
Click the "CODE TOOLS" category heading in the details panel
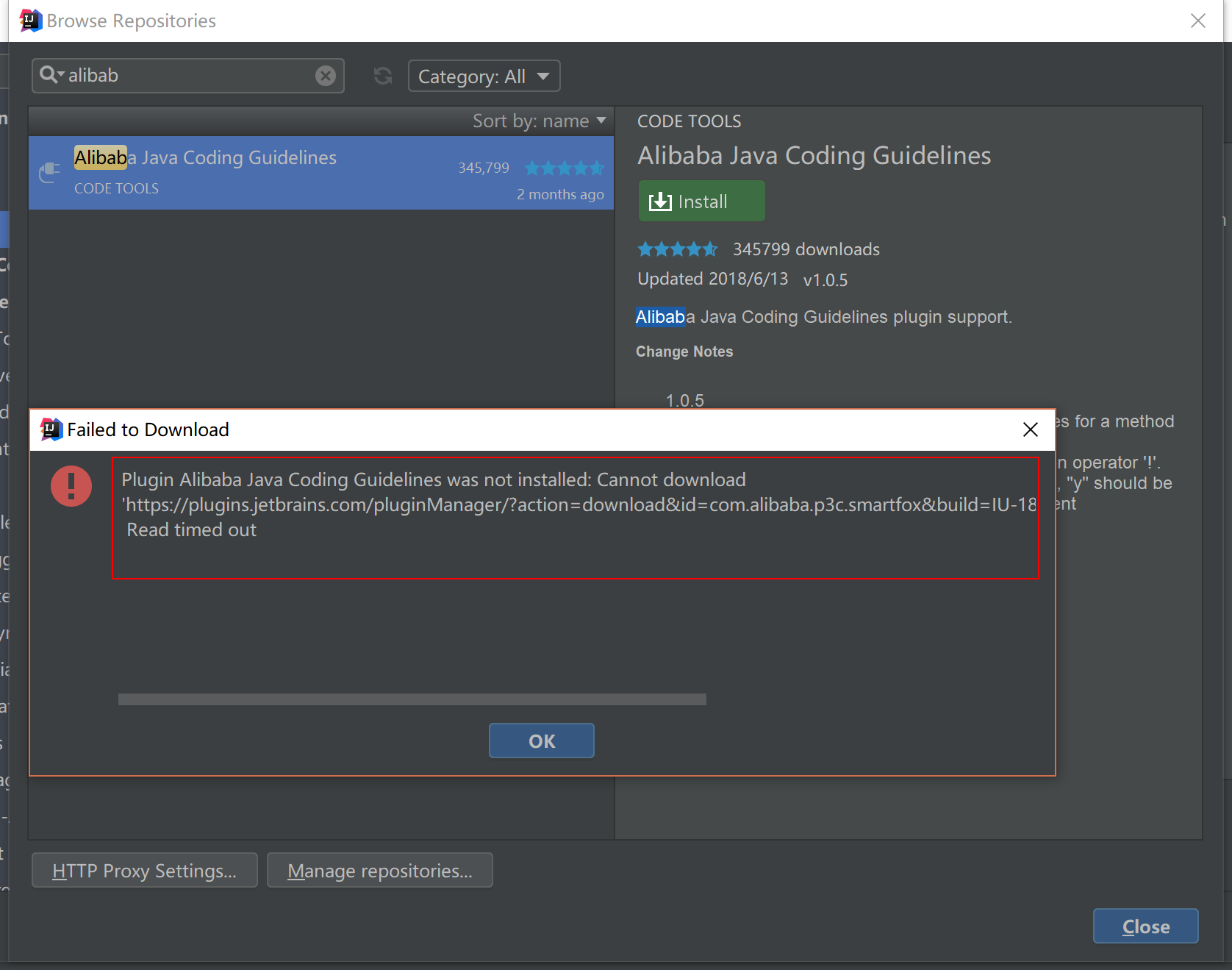coord(689,121)
